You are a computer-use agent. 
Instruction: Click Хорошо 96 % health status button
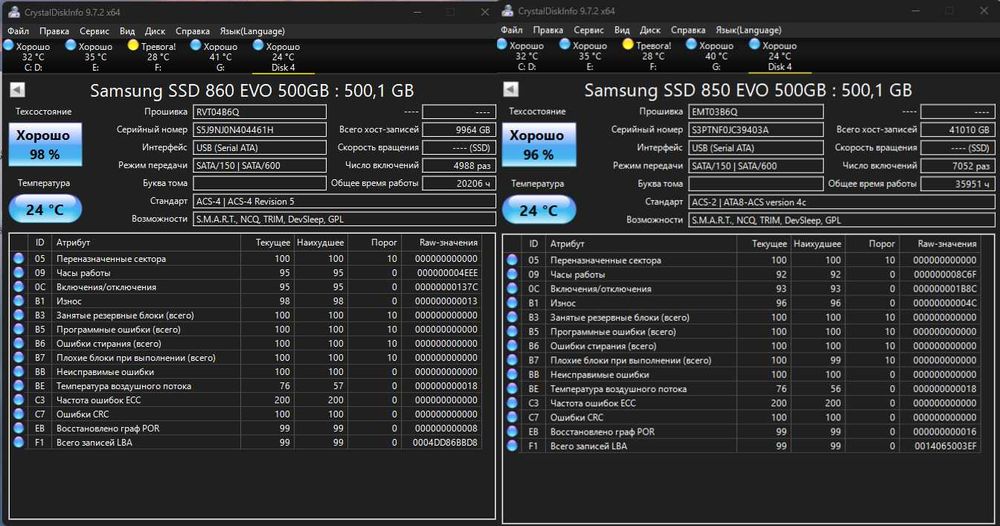[539, 145]
